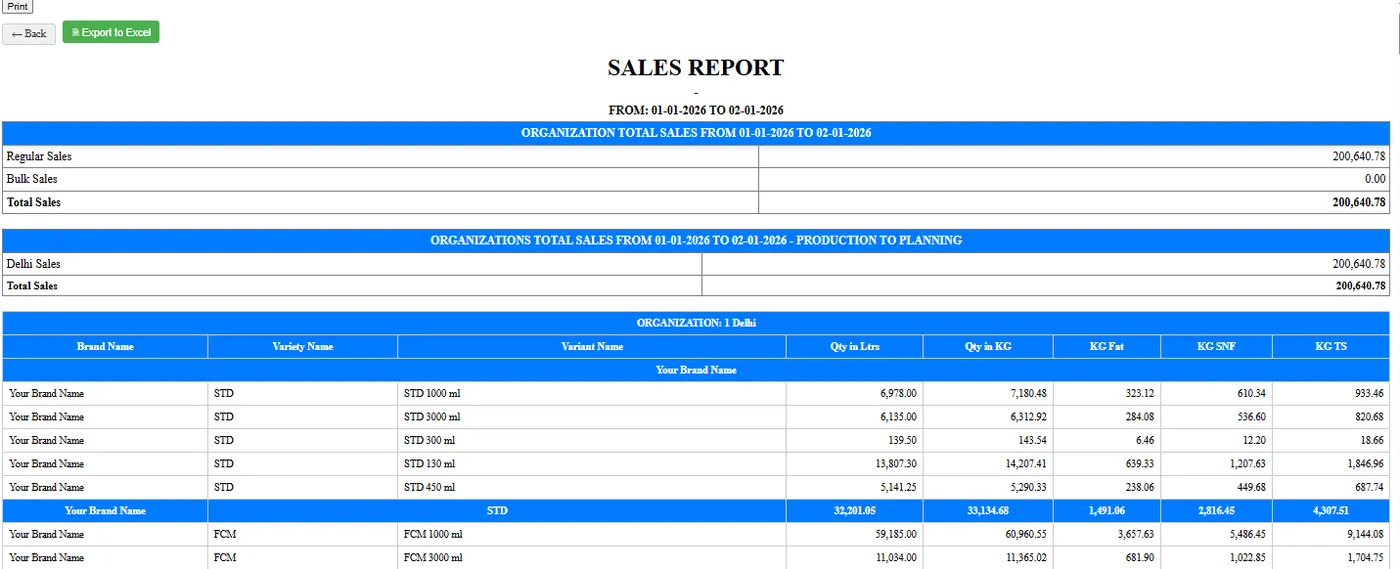Click the value 59,185.00 in FCM 1000 ml row
This screenshot has width=1400, height=569.
tap(894, 534)
